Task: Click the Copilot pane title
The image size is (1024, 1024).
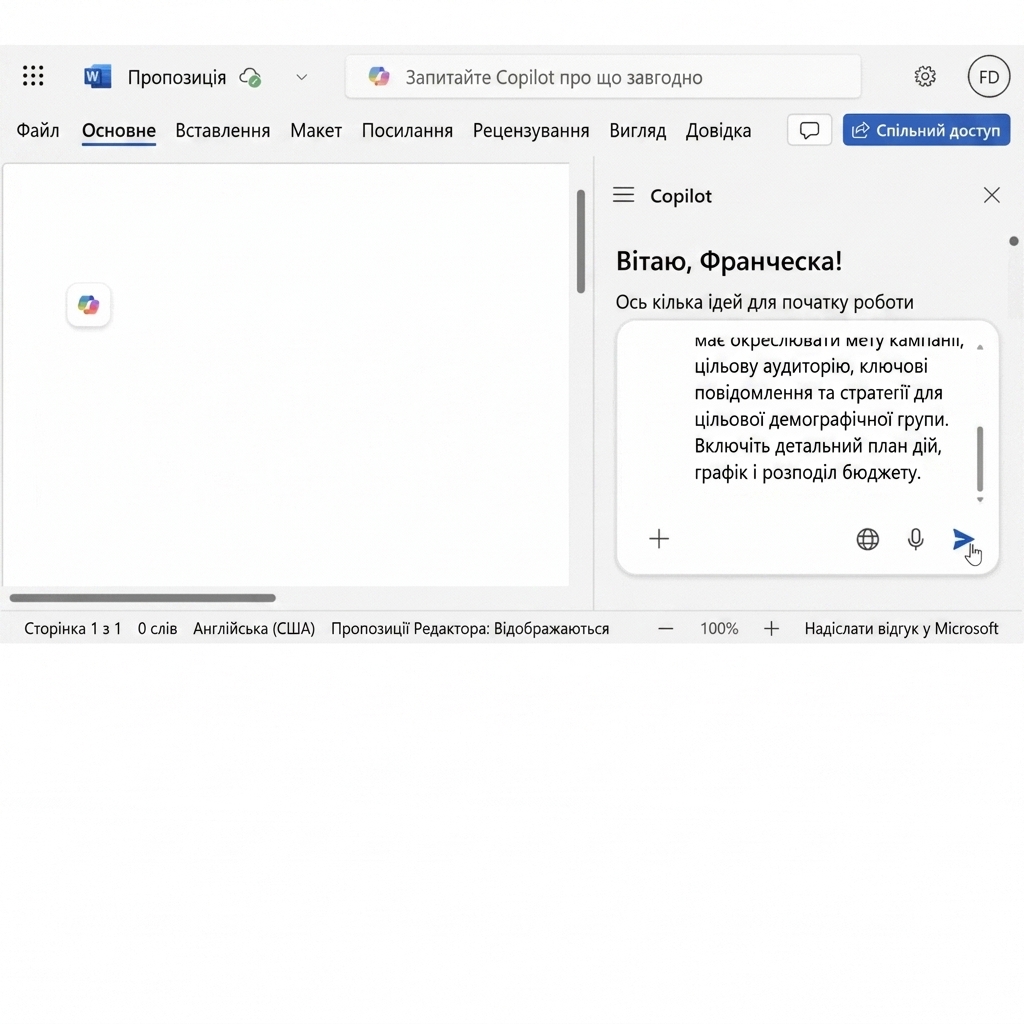Action: [680, 196]
